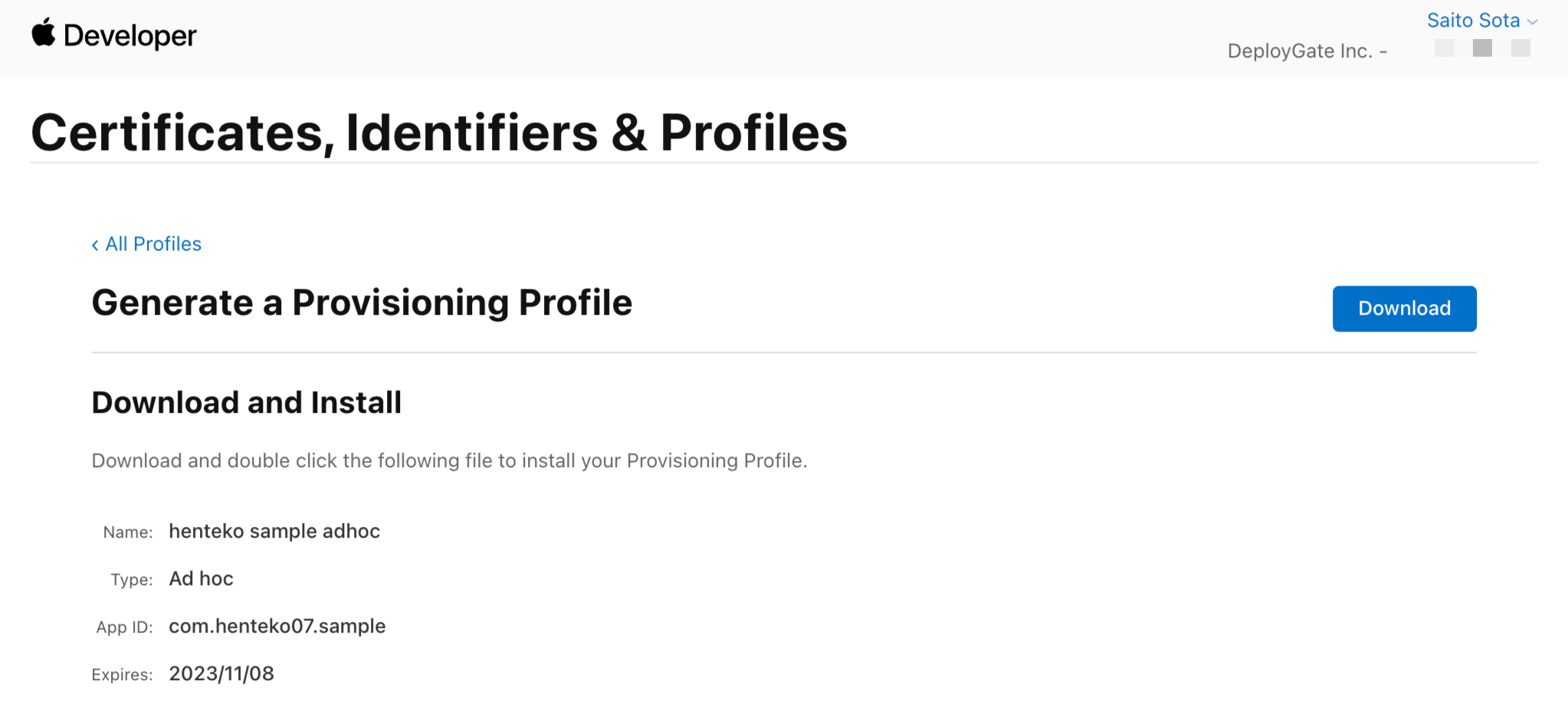Viewport: 1568px width, 723px height.
Task: Click the install instructions text line
Action: click(450, 460)
